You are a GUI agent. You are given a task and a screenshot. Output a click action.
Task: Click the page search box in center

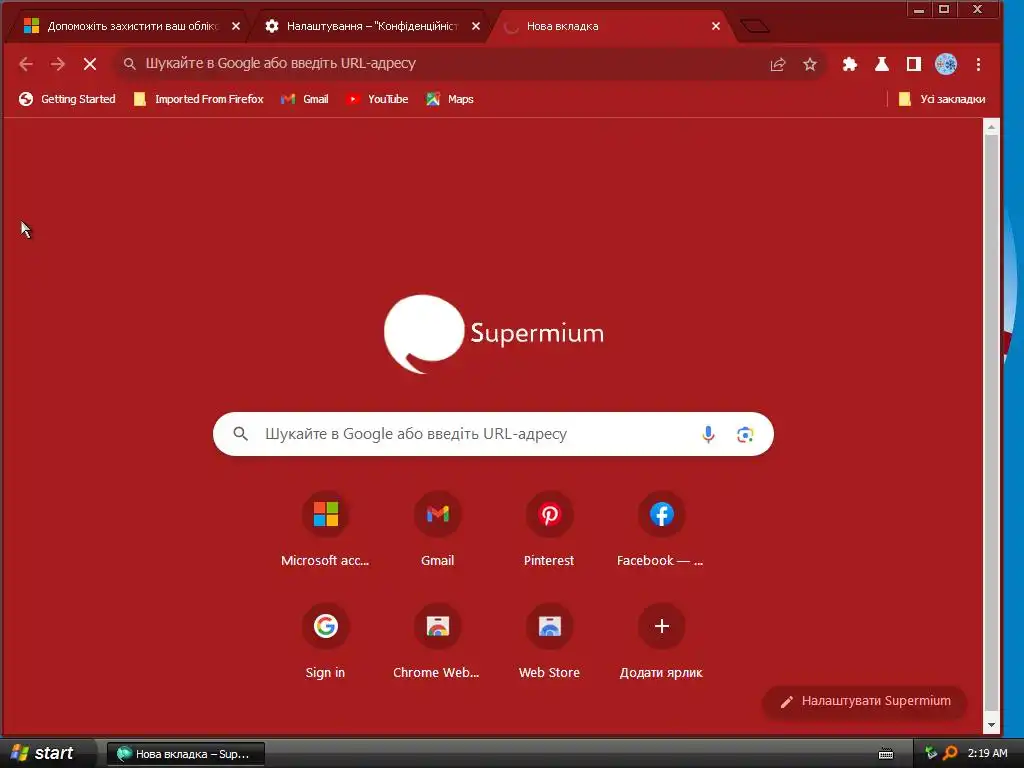pos(493,434)
